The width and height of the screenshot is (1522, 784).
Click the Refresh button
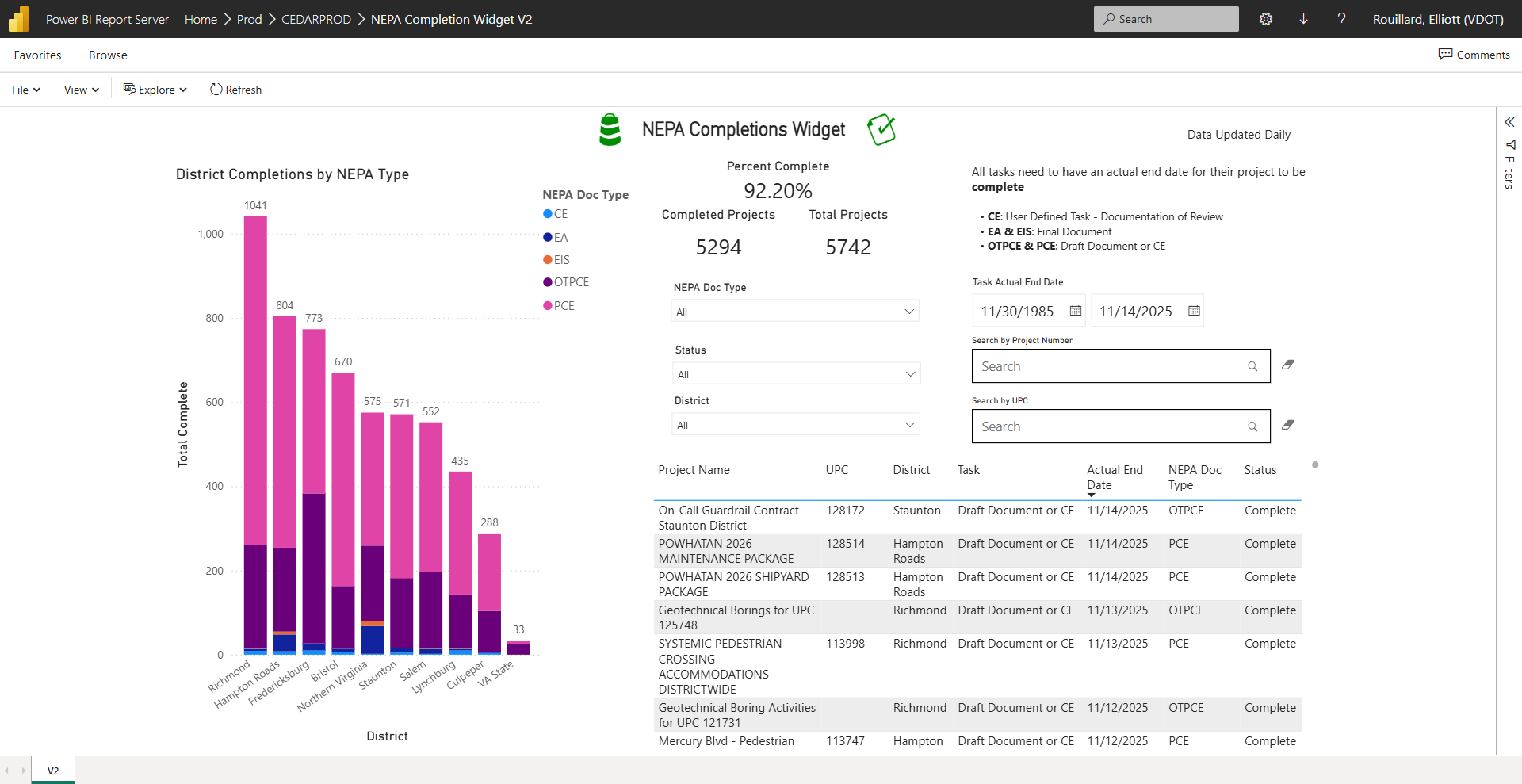(235, 90)
